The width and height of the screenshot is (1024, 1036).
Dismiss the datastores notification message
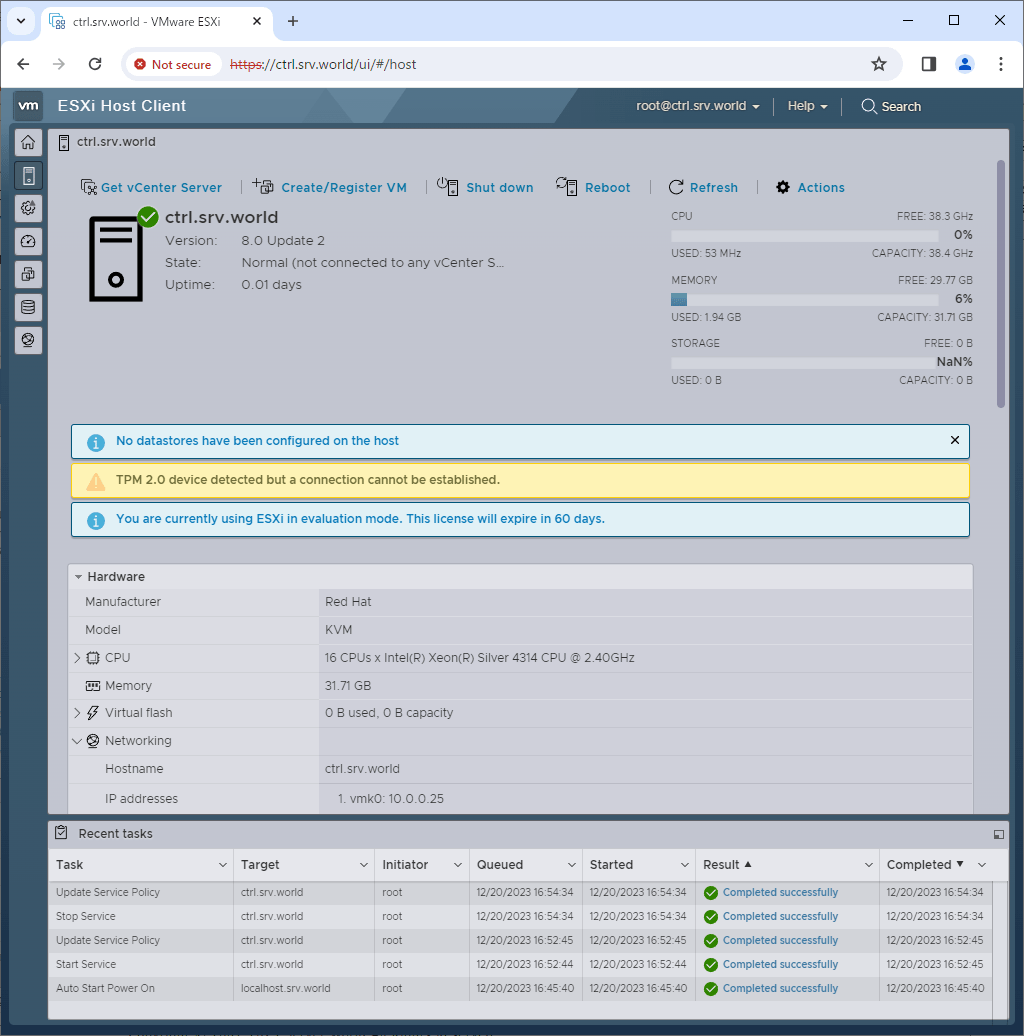954,440
